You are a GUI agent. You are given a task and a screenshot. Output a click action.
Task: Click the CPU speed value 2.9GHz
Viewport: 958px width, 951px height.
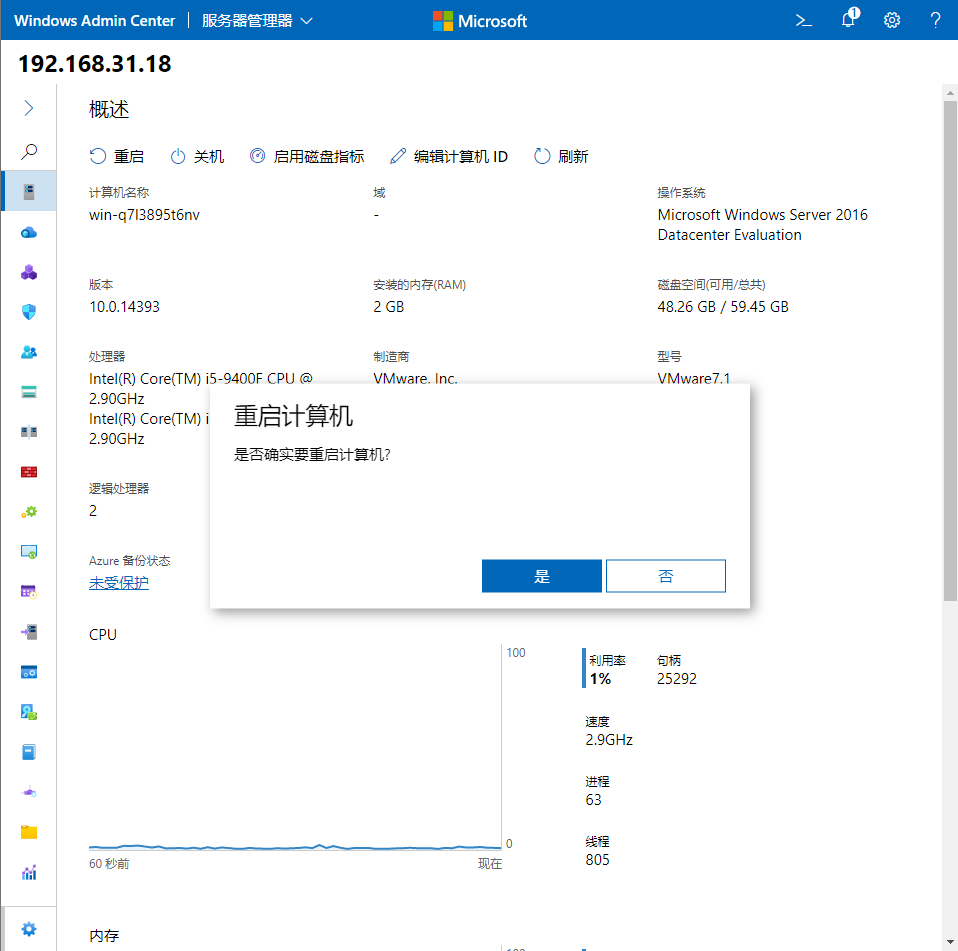pos(609,740)
